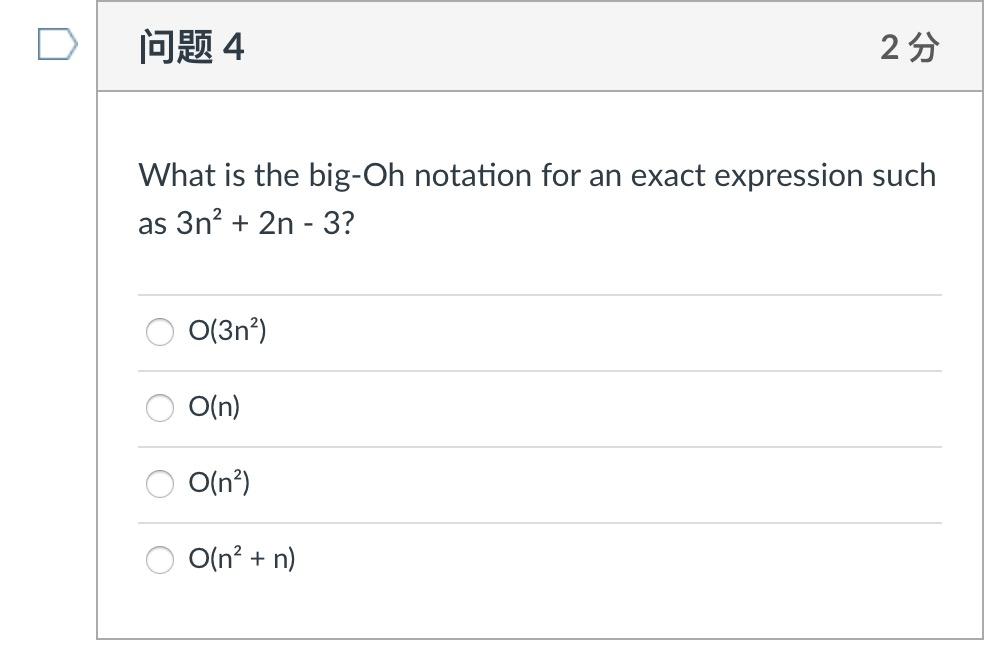This screenshot has width=1000, height=648.
Task: Click the O(n) answer label text
Action: point(214,406)
